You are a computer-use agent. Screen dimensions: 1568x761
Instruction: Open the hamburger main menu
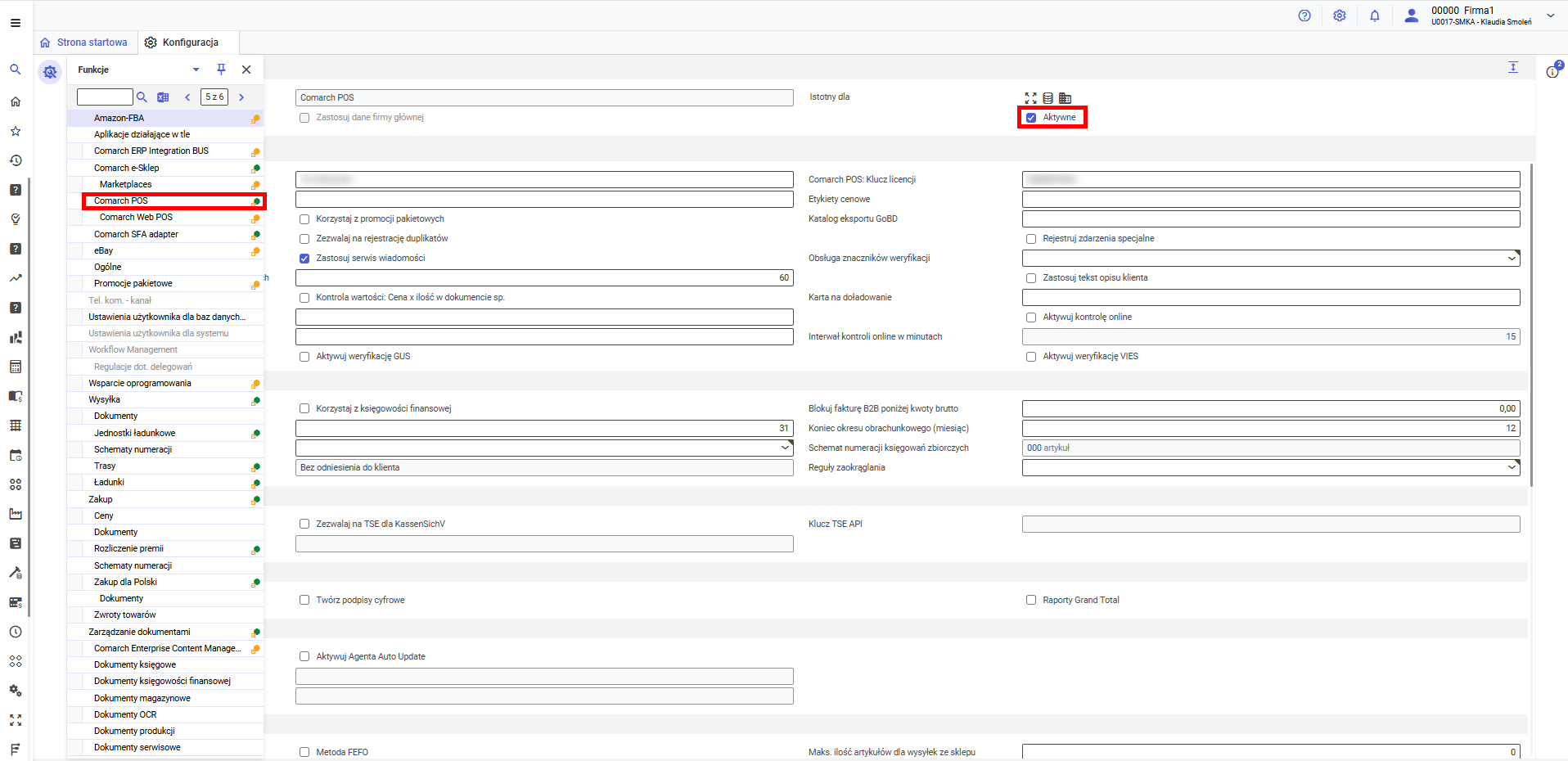(16, 23)
